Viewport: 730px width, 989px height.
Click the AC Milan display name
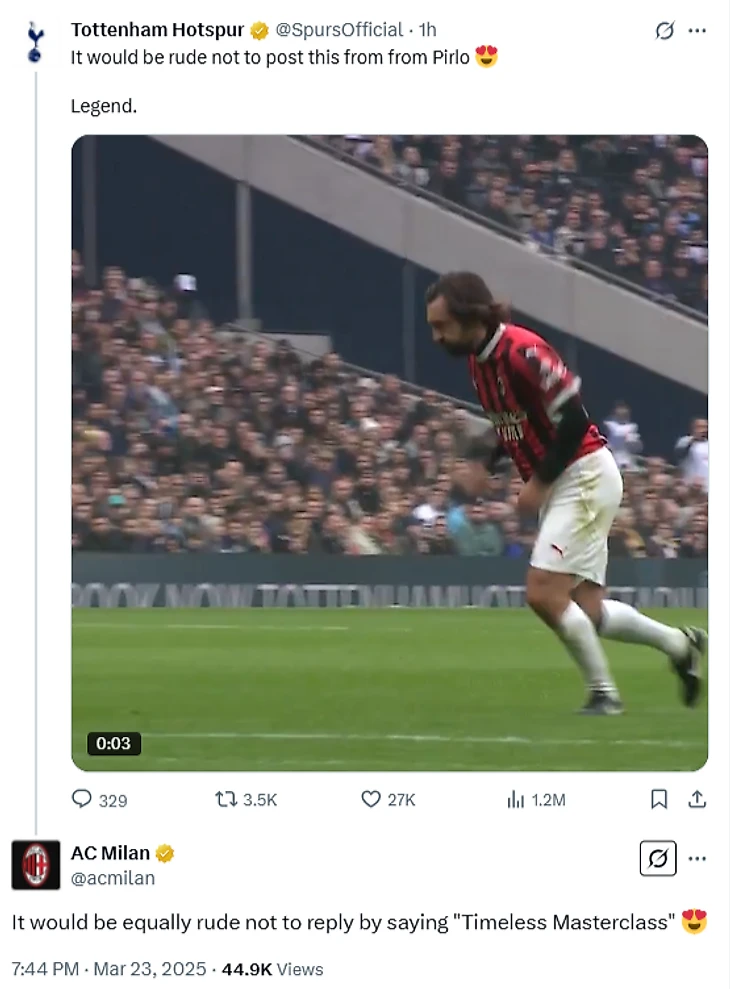[110, 853]
